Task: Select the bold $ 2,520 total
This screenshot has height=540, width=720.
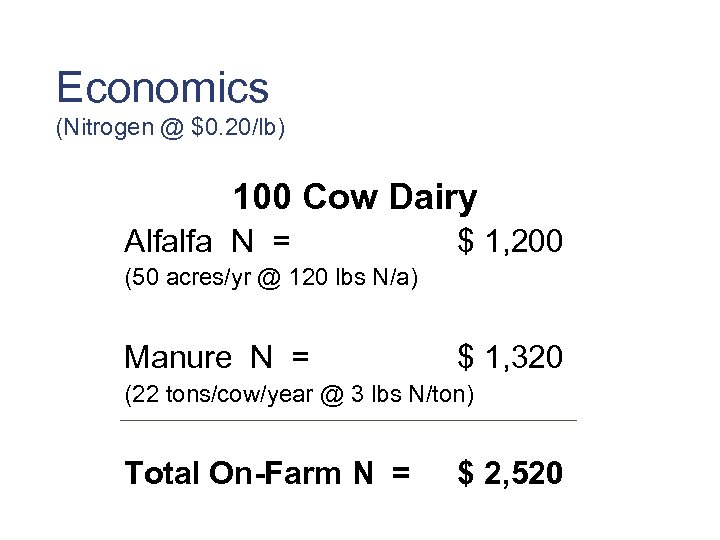Action: (x=510, y=473)
